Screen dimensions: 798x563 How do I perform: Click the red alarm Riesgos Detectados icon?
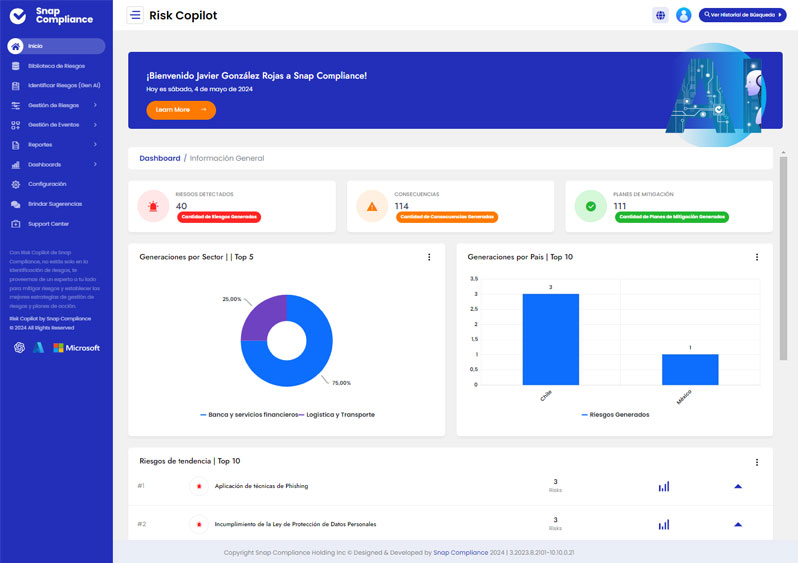click(153, 206)
